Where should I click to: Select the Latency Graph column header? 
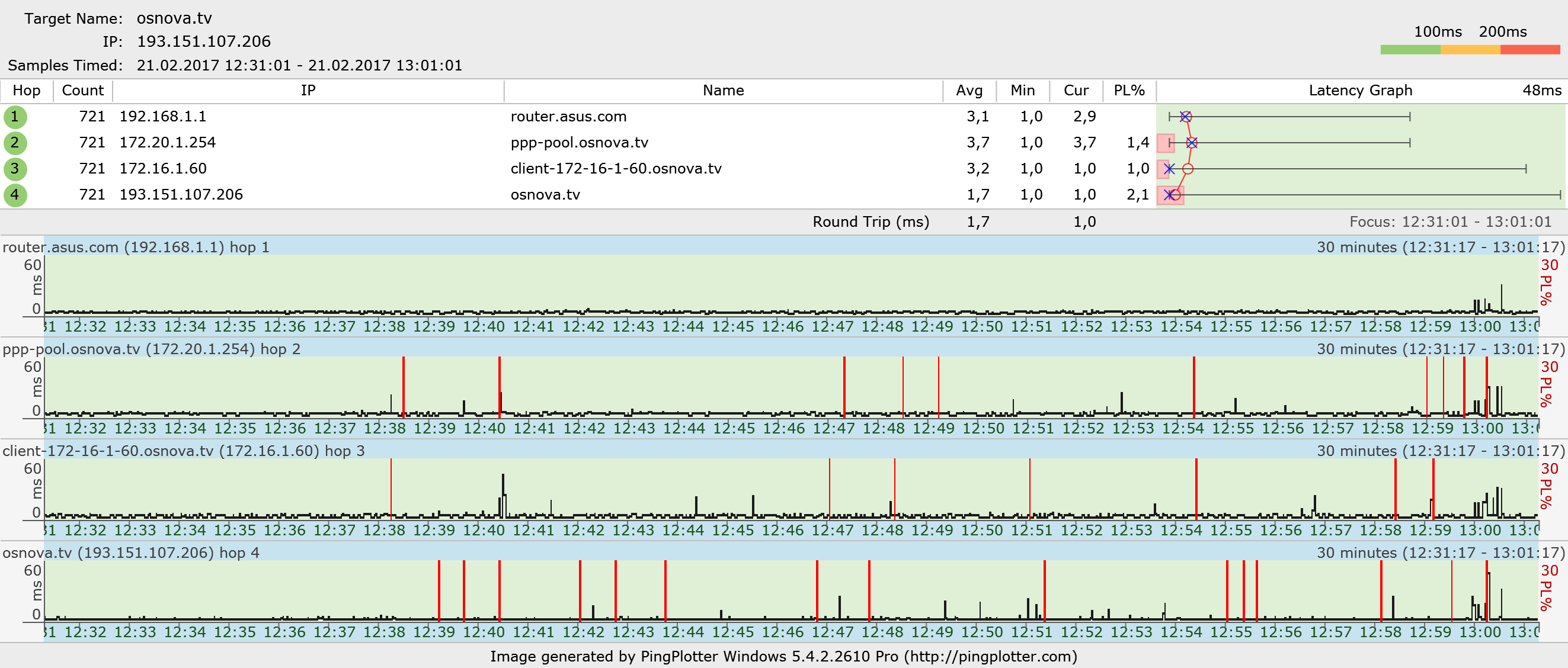point(1360,91)
